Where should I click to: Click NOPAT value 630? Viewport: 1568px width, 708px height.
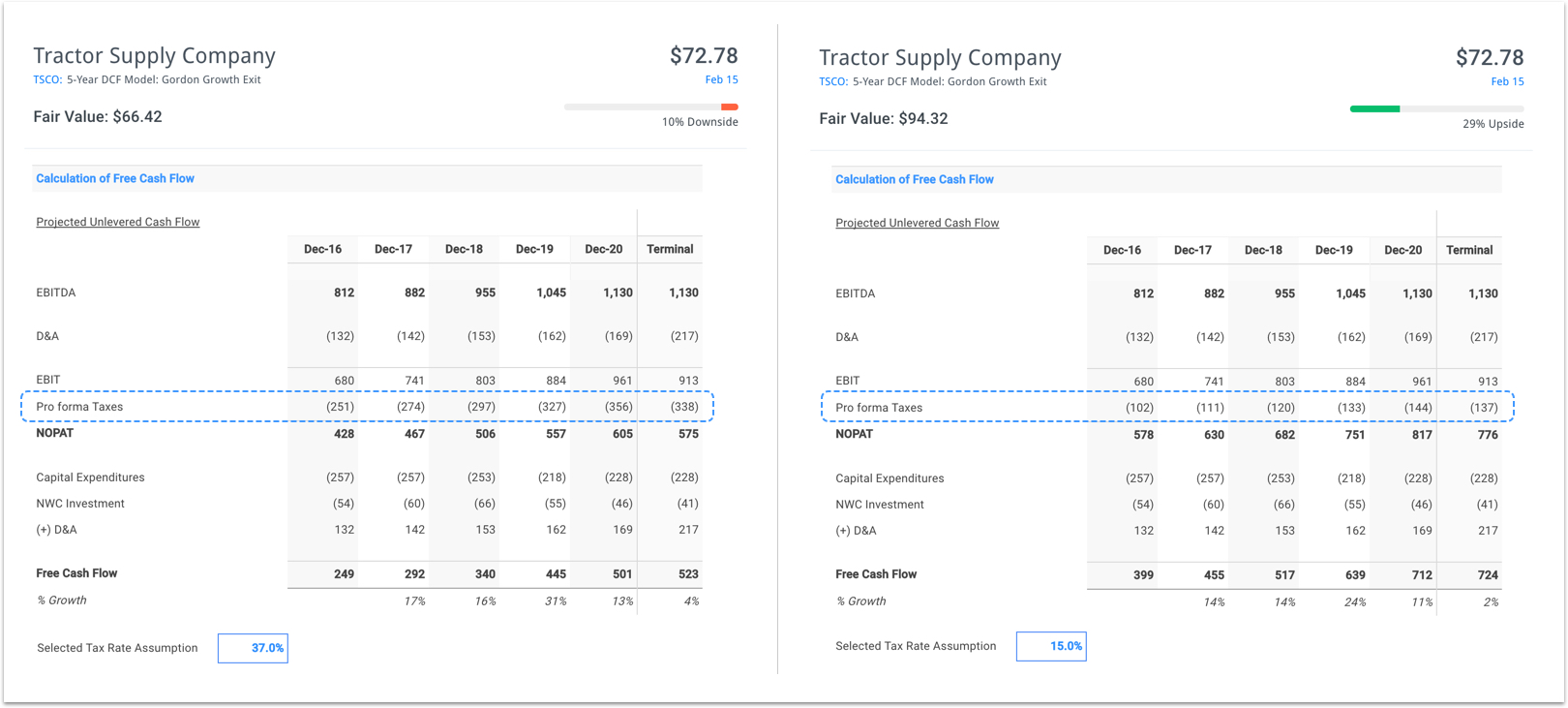1214,435
